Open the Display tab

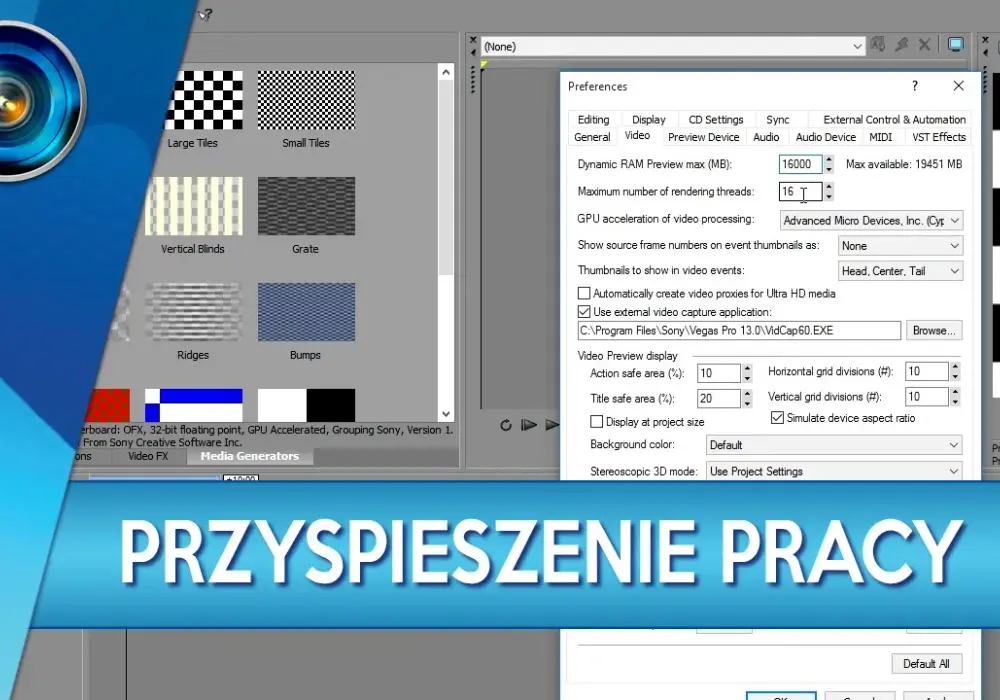[x=649, y=119]
